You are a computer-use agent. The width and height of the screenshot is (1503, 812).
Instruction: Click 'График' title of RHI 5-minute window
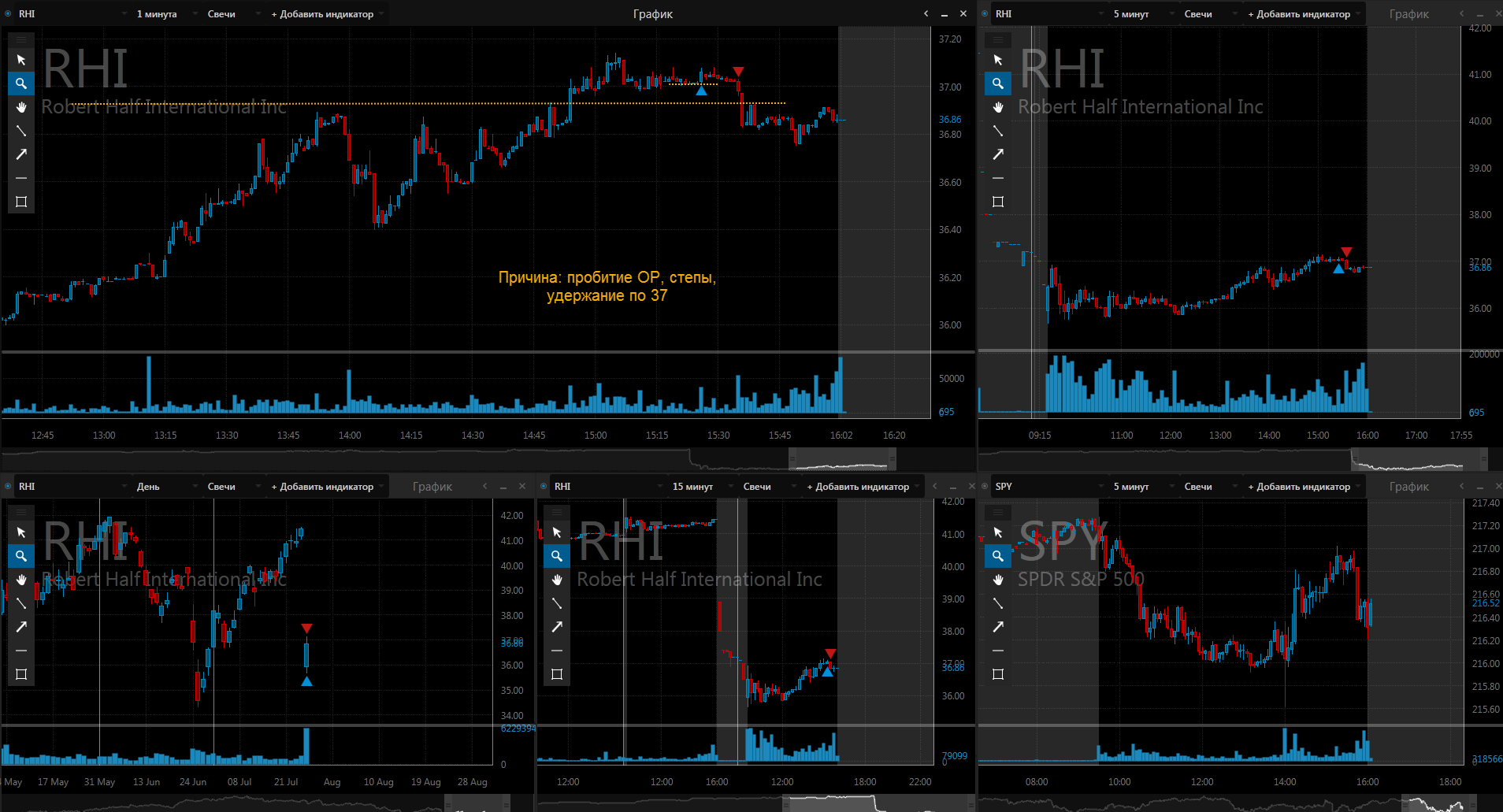[1409, 14]
